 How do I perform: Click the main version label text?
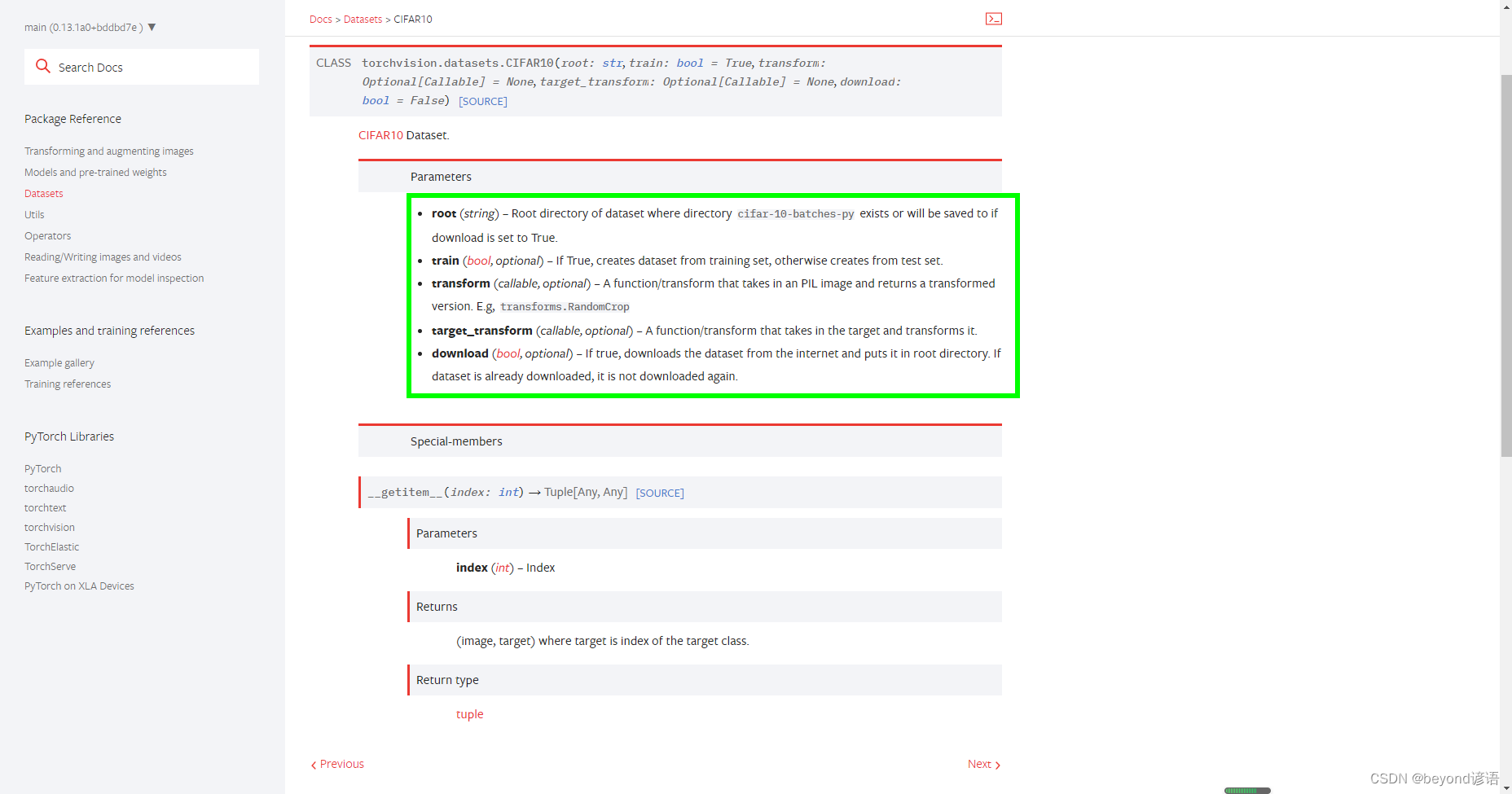tap(84, 28)
